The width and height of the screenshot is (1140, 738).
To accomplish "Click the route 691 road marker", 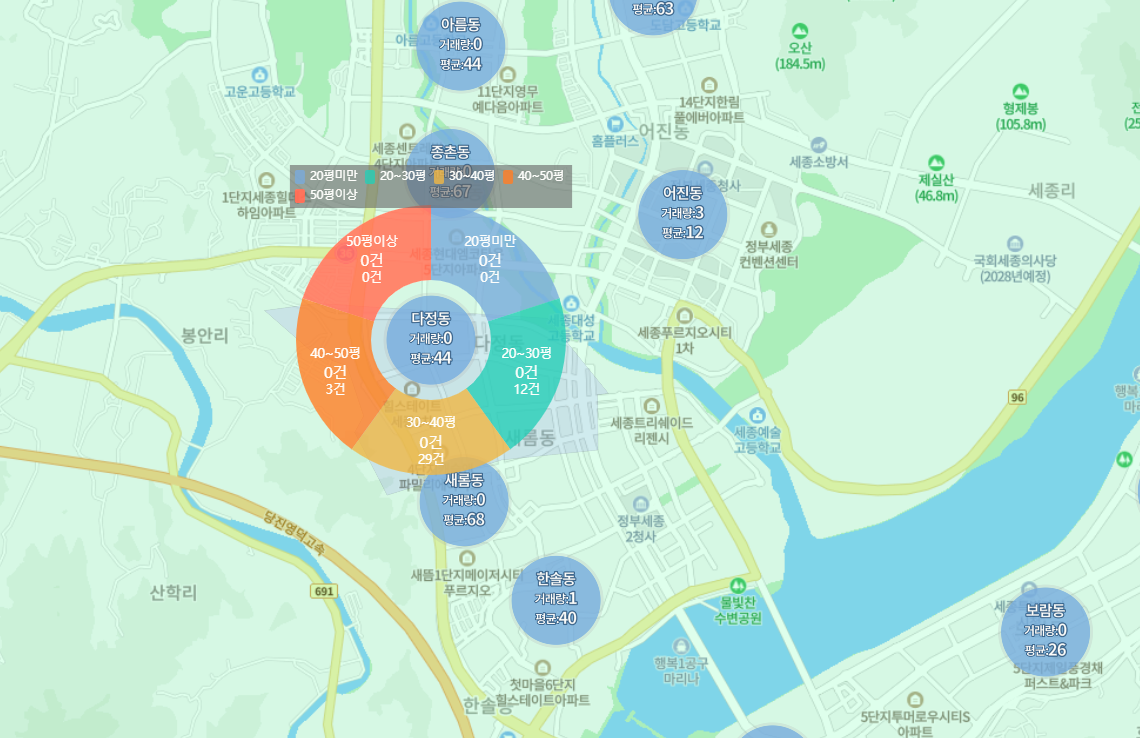I will (x=324, y=591).
